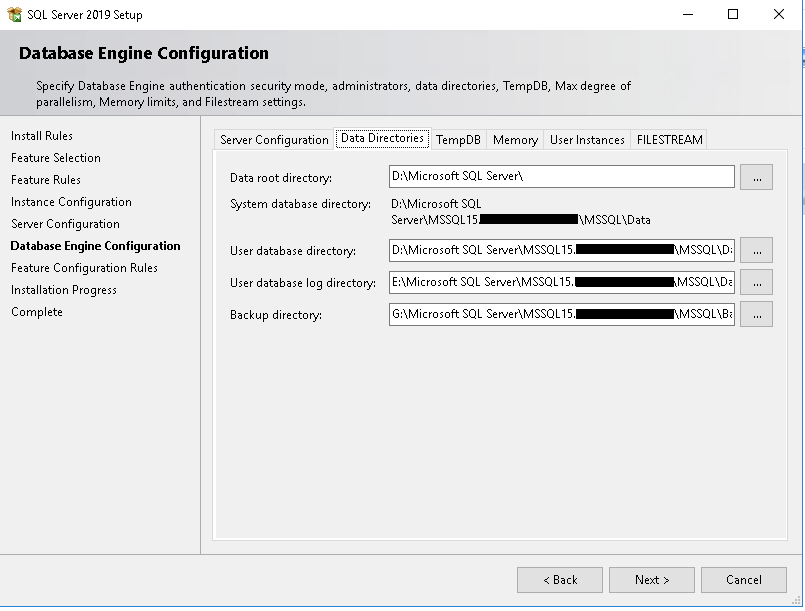Viewport: 805px width, 611px height.
Task: Click the Backup directory field
Action: (562, 314)
